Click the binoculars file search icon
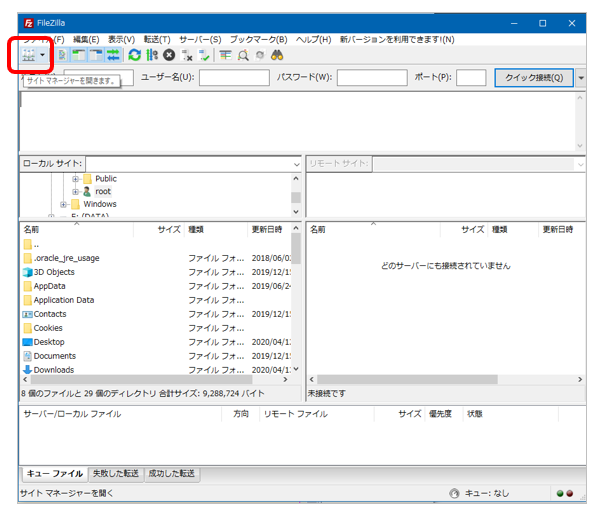This screenshot has width=600, height=514. (277, 55)
